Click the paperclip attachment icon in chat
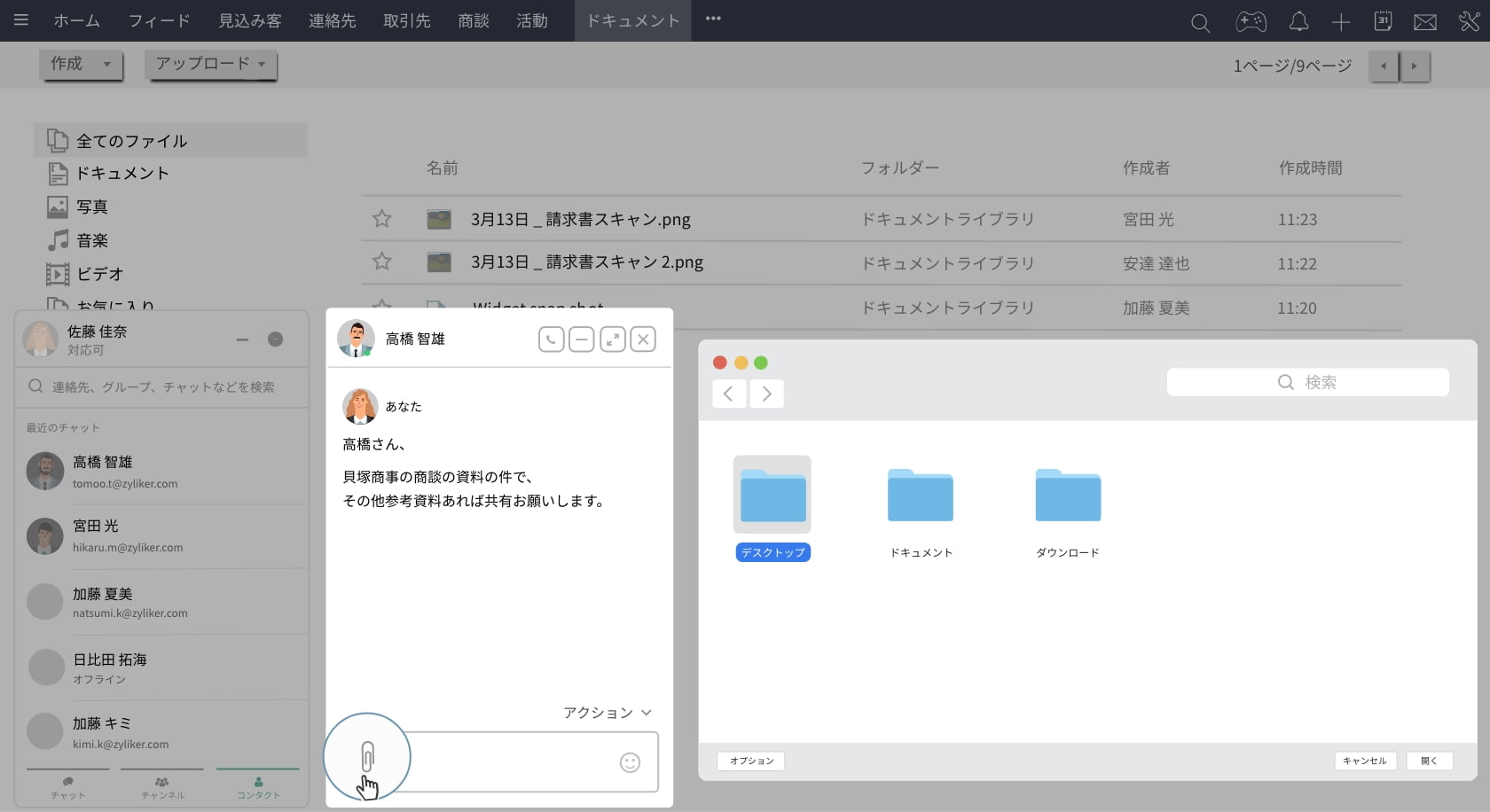 [x=367, y=757]
